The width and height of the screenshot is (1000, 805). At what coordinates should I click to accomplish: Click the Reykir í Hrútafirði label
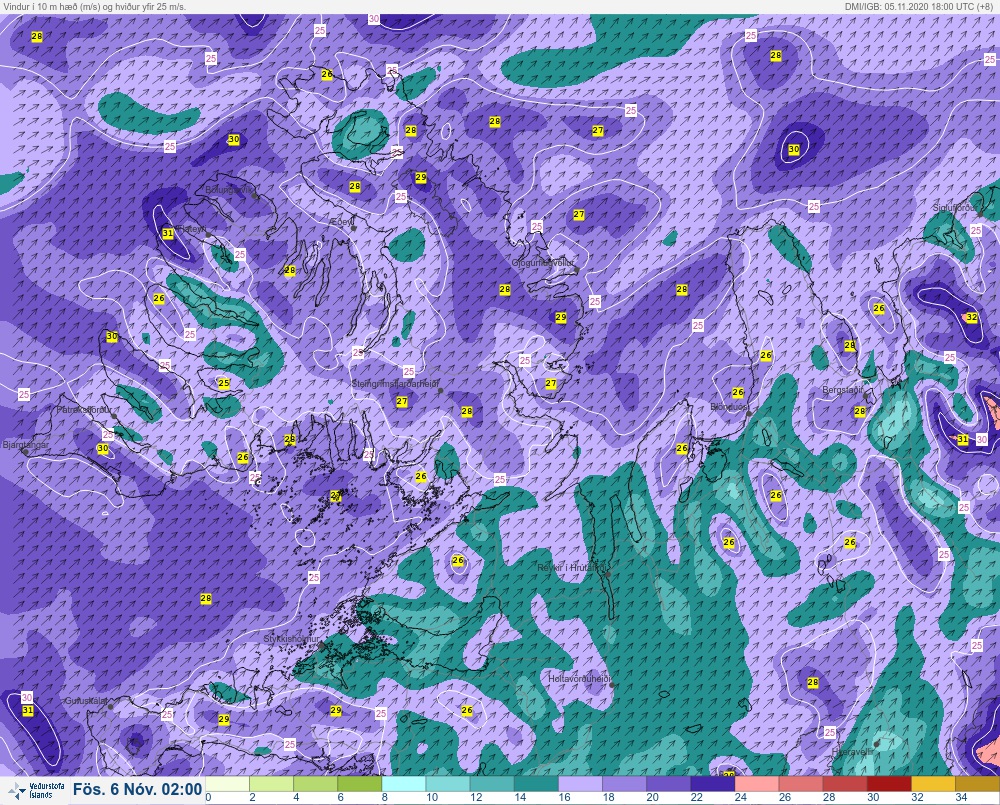569,567
